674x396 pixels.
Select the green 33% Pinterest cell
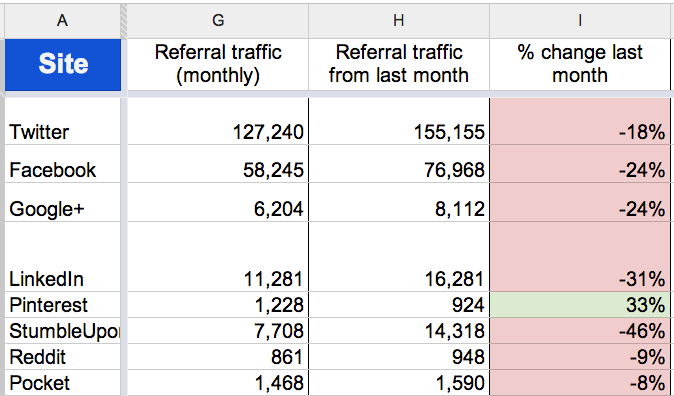pyautogui.click(x=580, y=305)
